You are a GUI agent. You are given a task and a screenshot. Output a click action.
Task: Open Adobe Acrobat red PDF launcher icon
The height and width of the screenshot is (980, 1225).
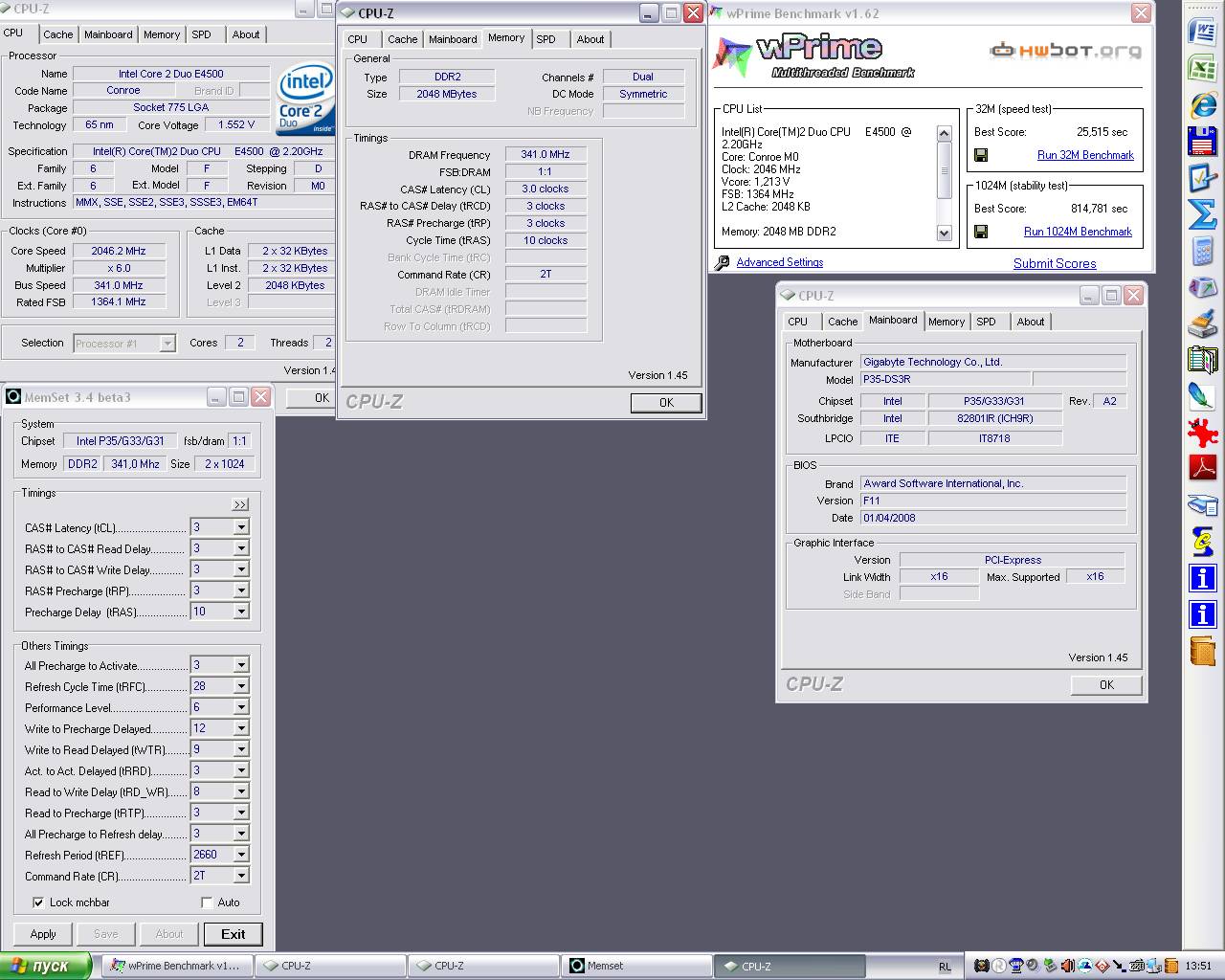point(1202,468)
